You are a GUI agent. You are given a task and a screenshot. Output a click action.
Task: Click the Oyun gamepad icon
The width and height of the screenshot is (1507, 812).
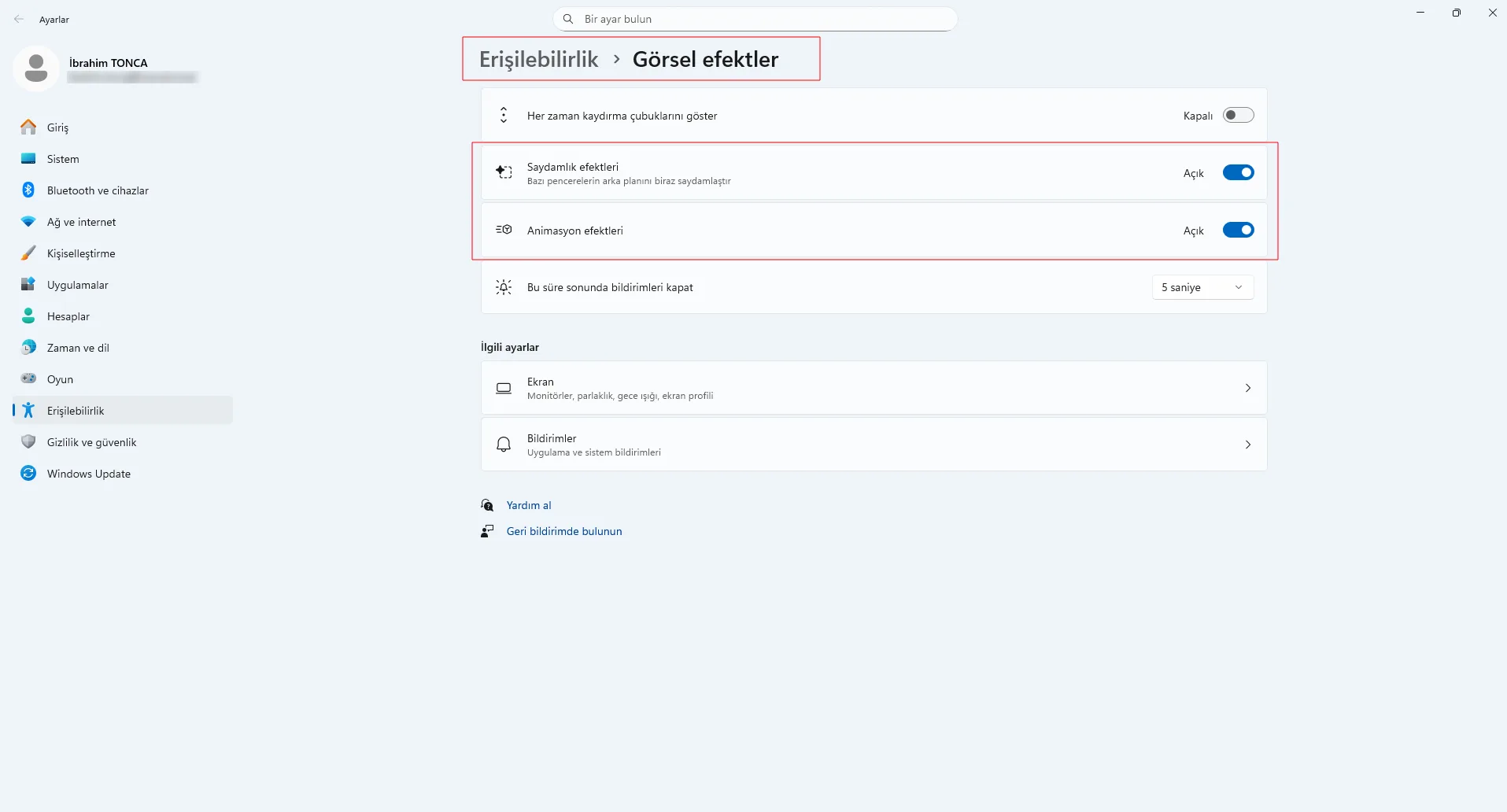pyautogui.click(x=28, y=378)
